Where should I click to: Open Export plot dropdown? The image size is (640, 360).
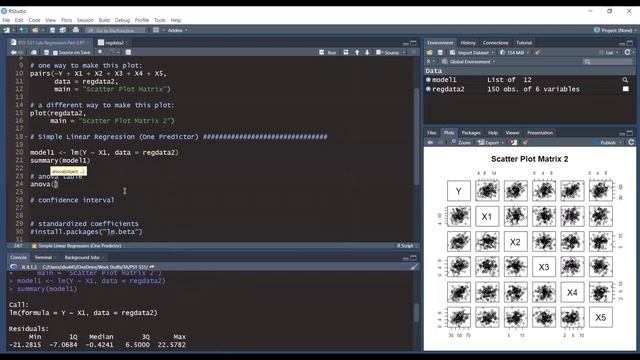click(491, 142)
